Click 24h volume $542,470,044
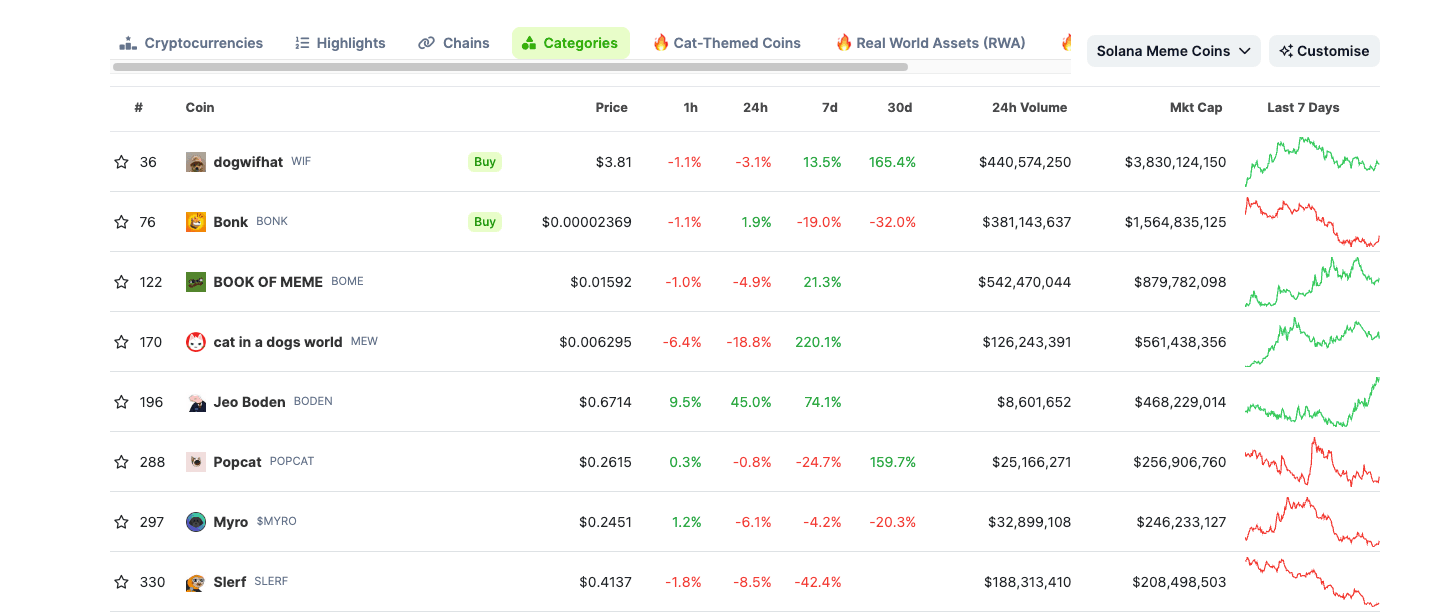This screenshot has width=1442, height=616. 1024,282
